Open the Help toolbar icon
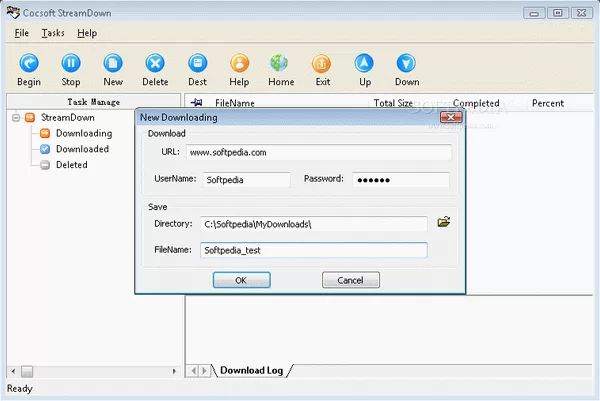600x401 pixels. 240,63
